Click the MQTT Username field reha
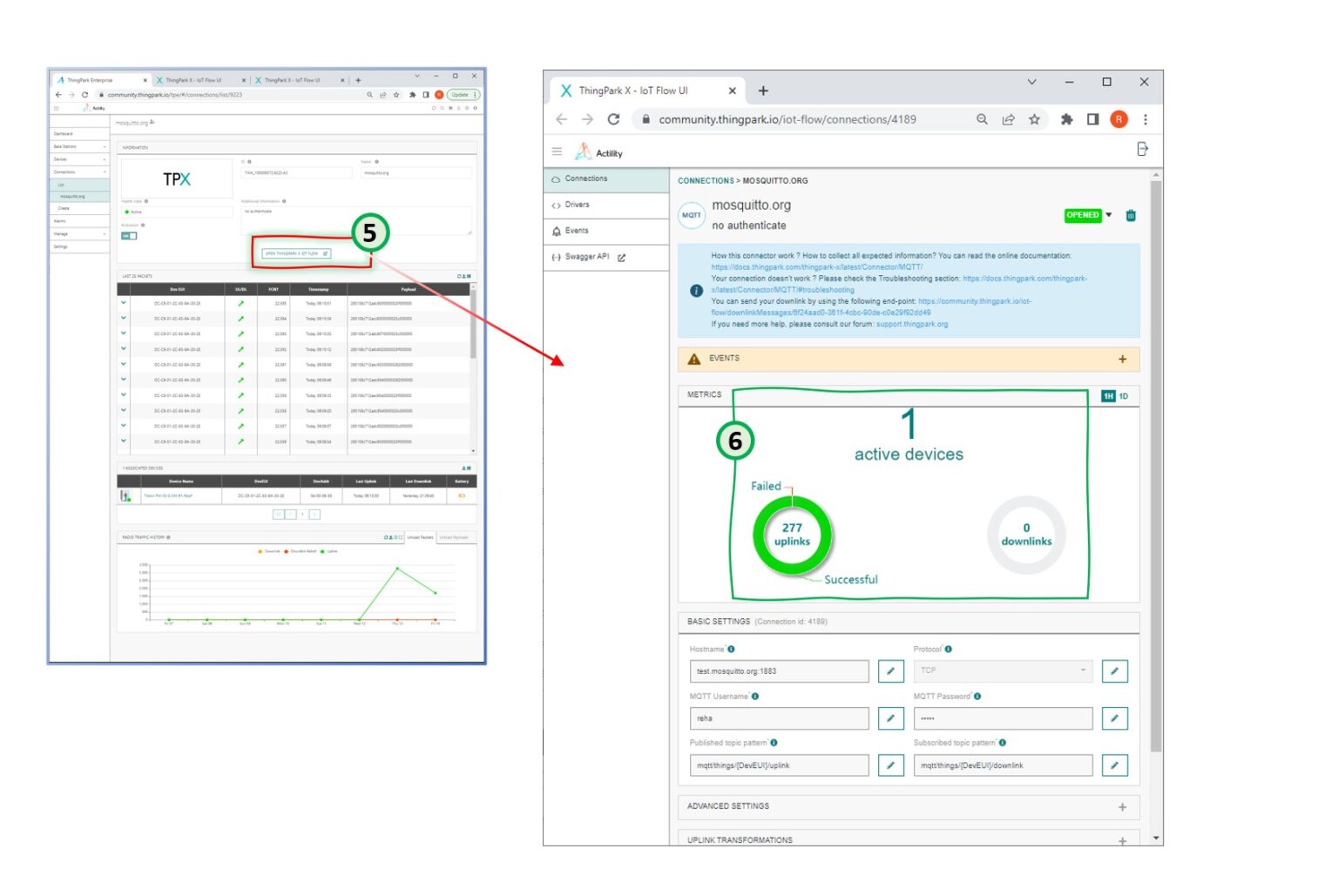Image resolution: width=1338 pixels, height=896 pixels. pyautogui.click(x=779, y=719)
